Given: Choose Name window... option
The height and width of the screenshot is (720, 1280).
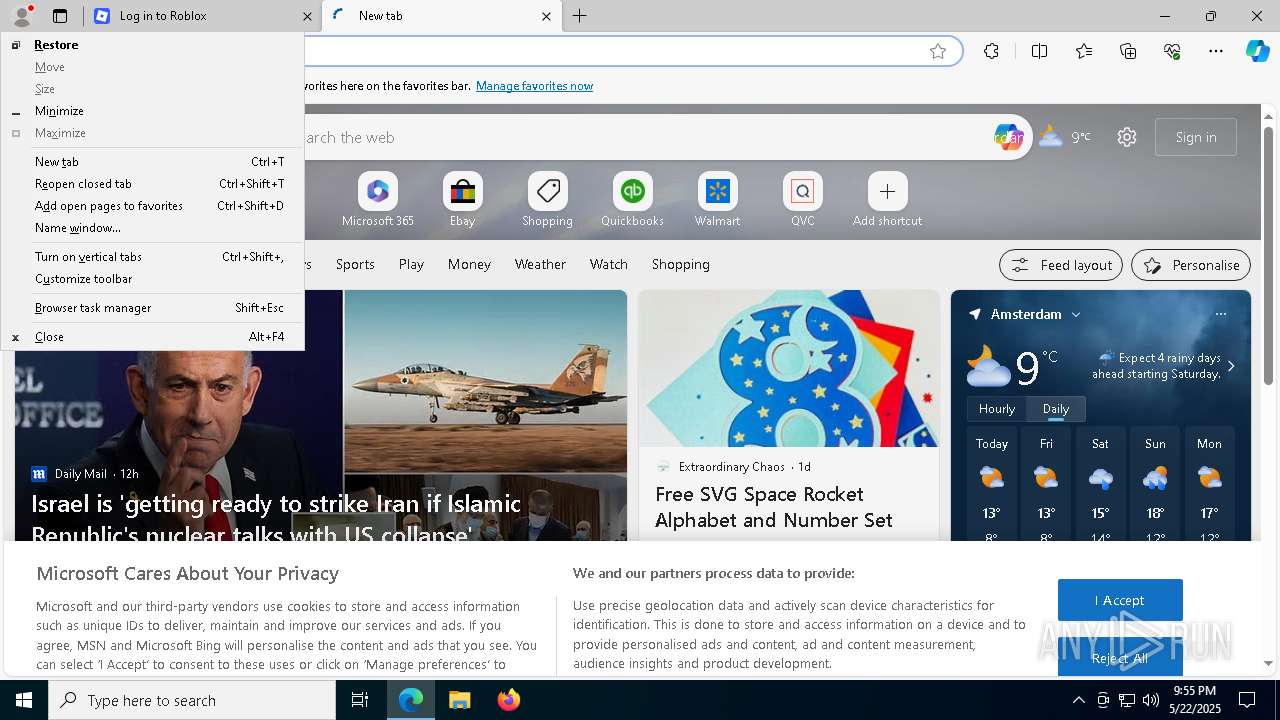Looking at the screenshot, I should pos(153,228).
